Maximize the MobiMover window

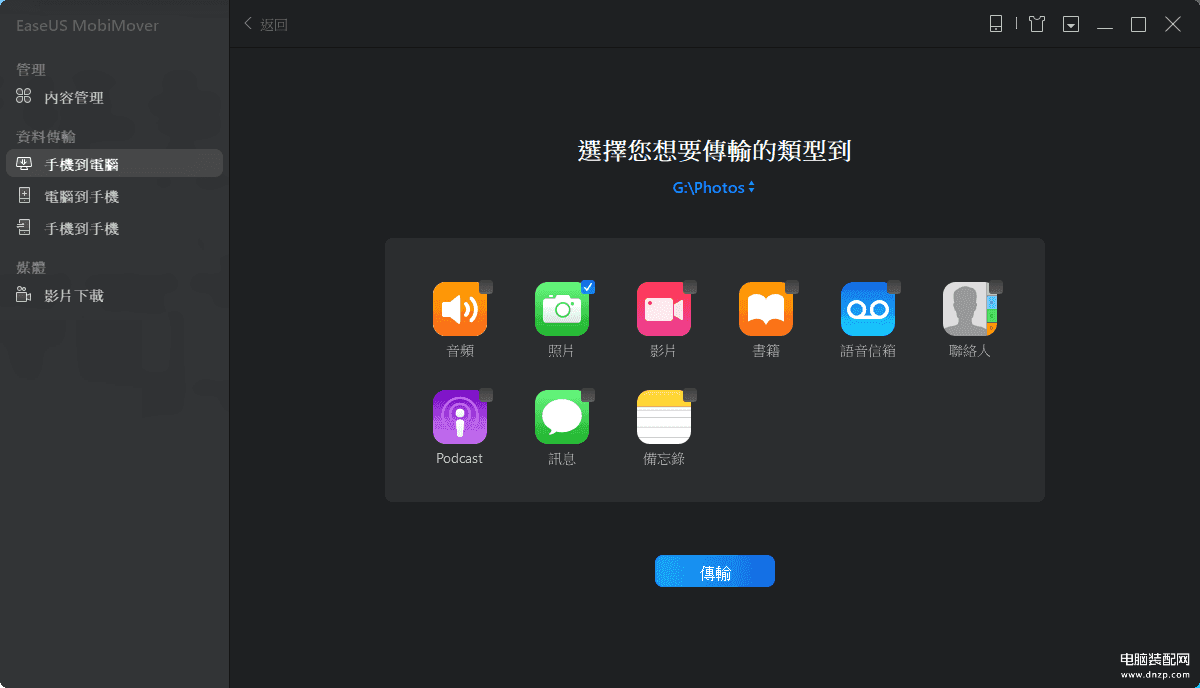1138,24
